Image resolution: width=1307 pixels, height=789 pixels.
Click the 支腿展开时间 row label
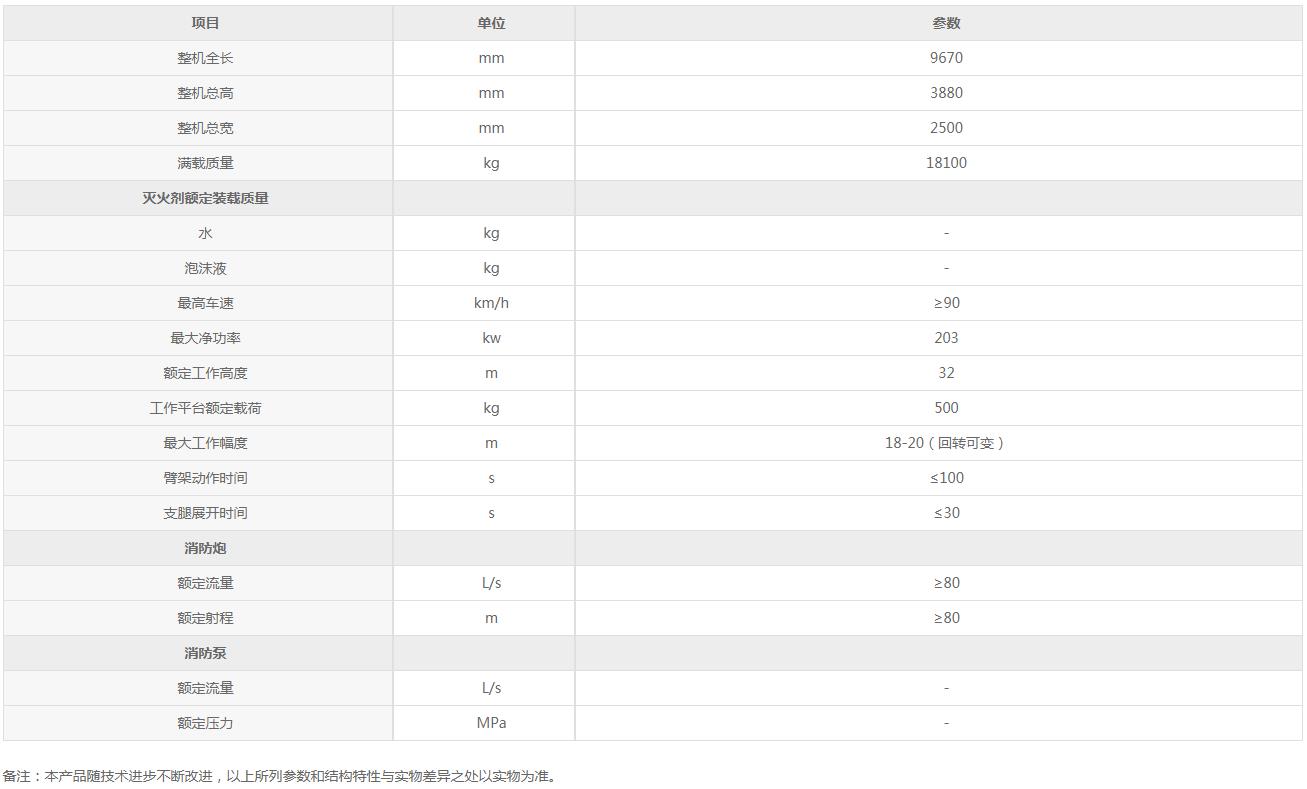point(205,513)
